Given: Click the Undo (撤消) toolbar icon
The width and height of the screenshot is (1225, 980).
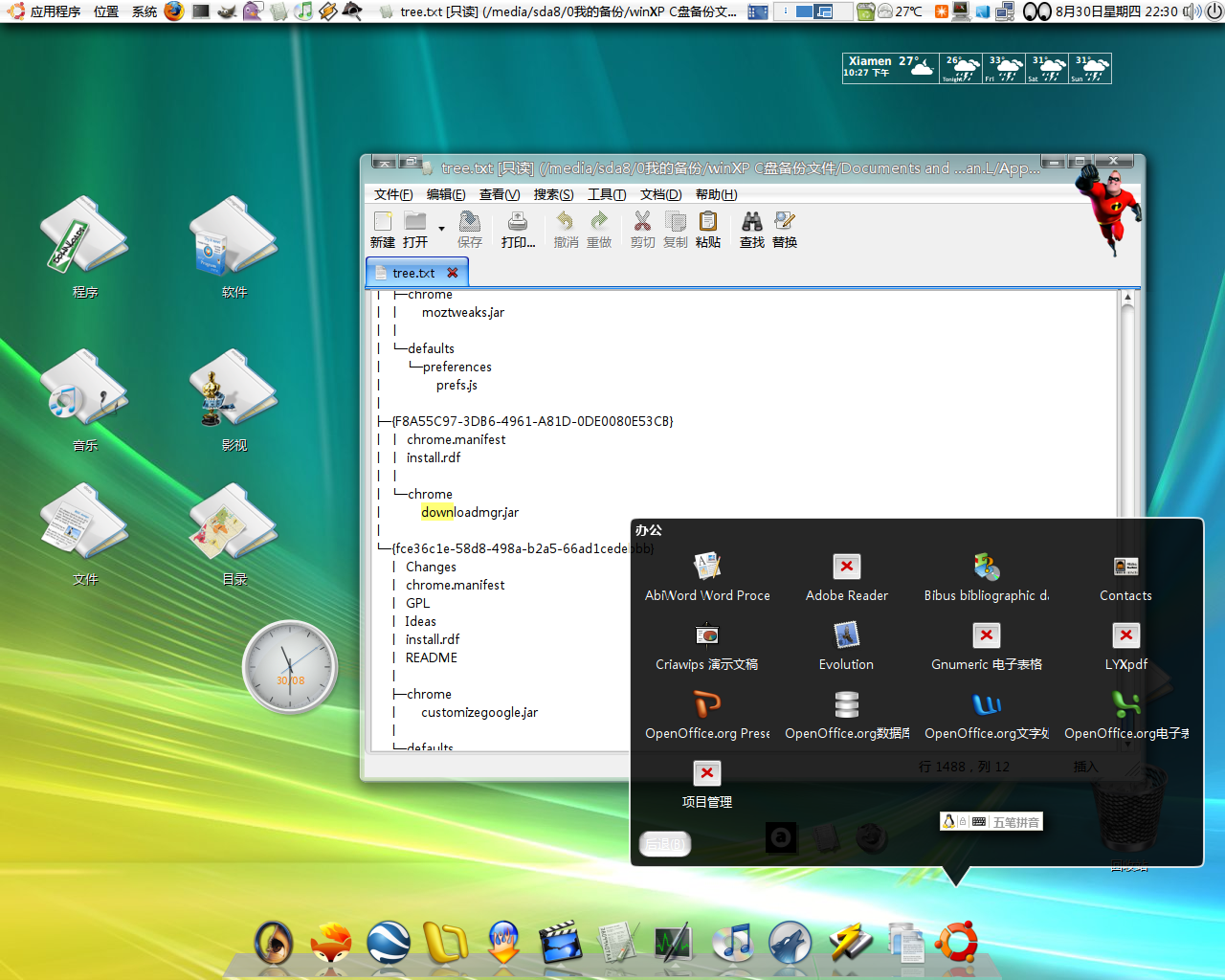Looking at the screenshot, I should coord(566,230).
